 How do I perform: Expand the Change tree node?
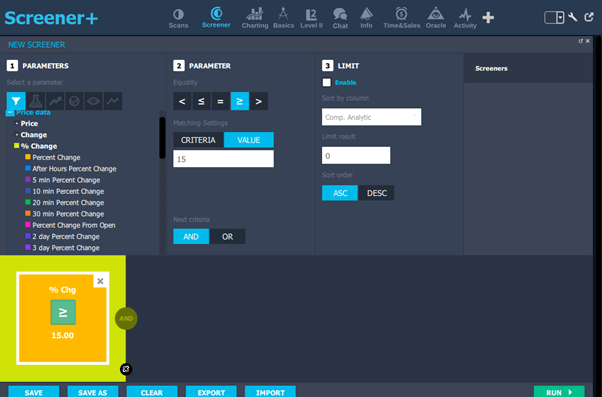17,135
